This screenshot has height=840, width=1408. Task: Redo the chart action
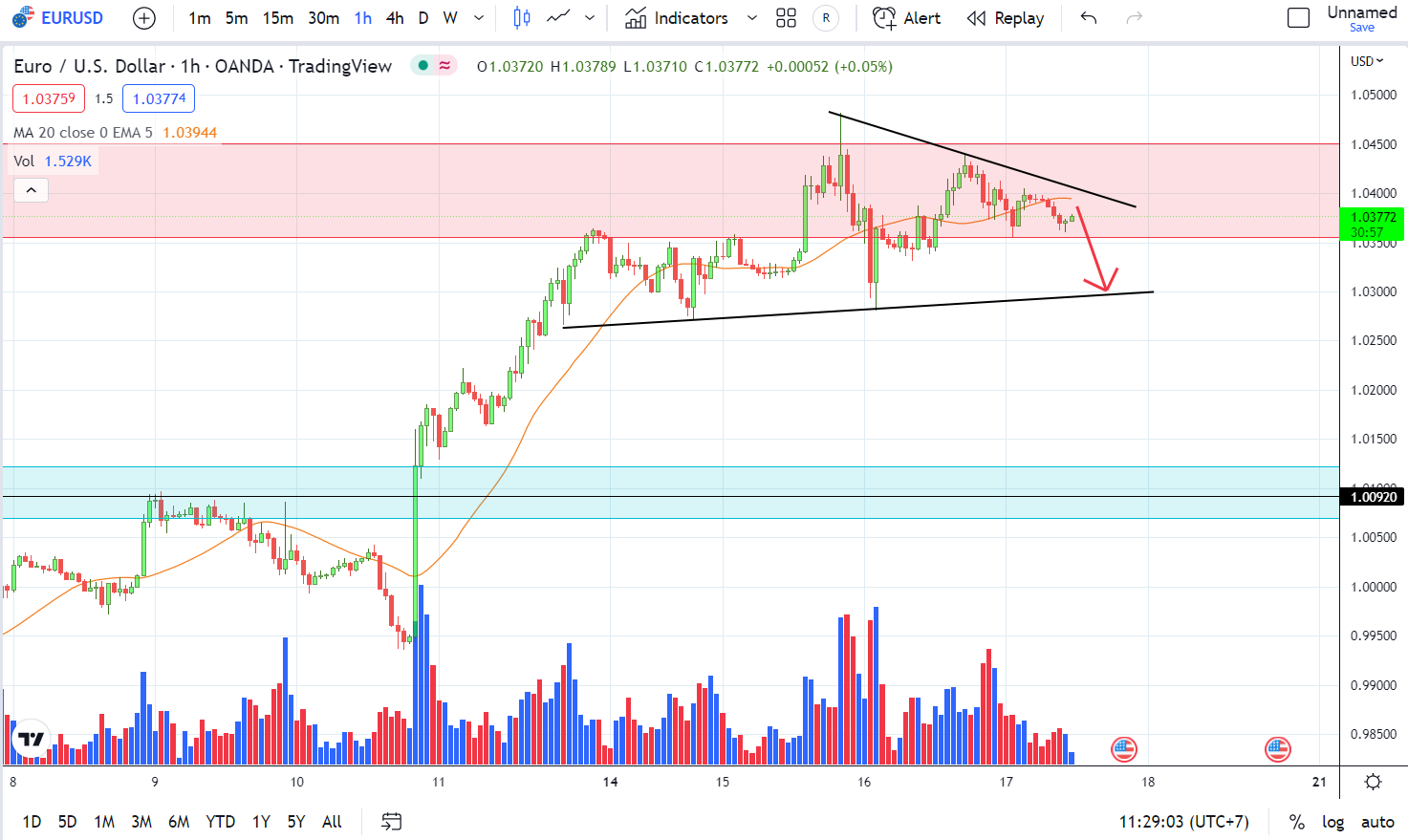pos(1135,17)
